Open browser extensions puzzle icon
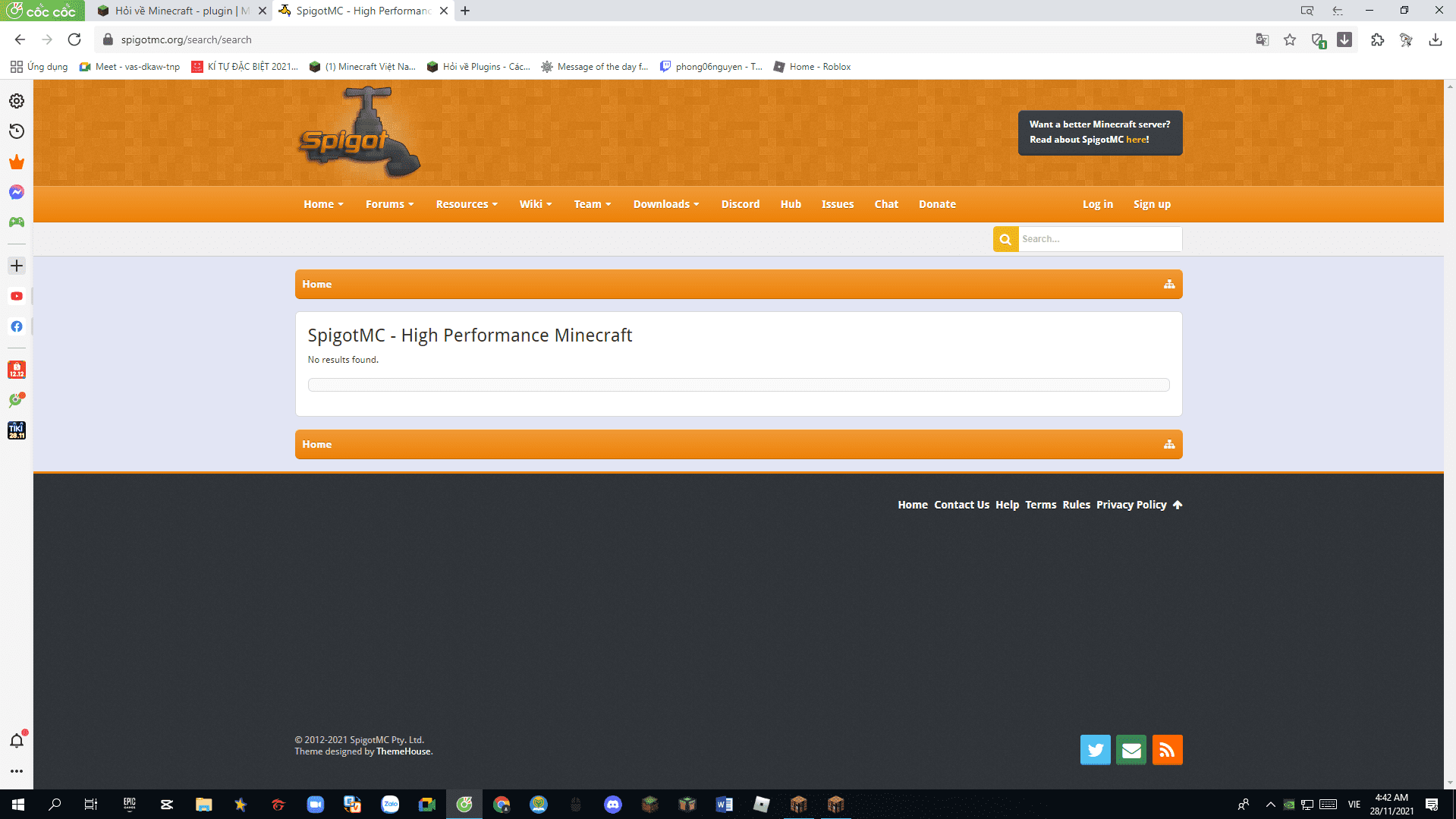The width and height of the screenshot is (1456, 819). (x=1377, y=39)
